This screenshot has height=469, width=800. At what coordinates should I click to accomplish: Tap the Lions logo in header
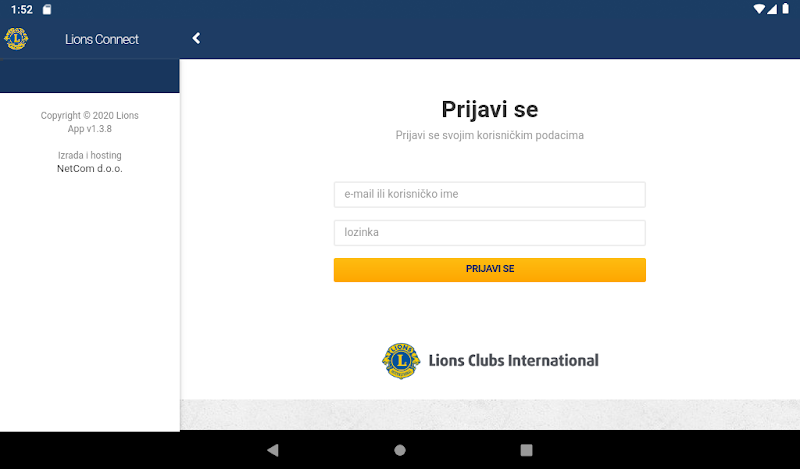tap(16, 39)
